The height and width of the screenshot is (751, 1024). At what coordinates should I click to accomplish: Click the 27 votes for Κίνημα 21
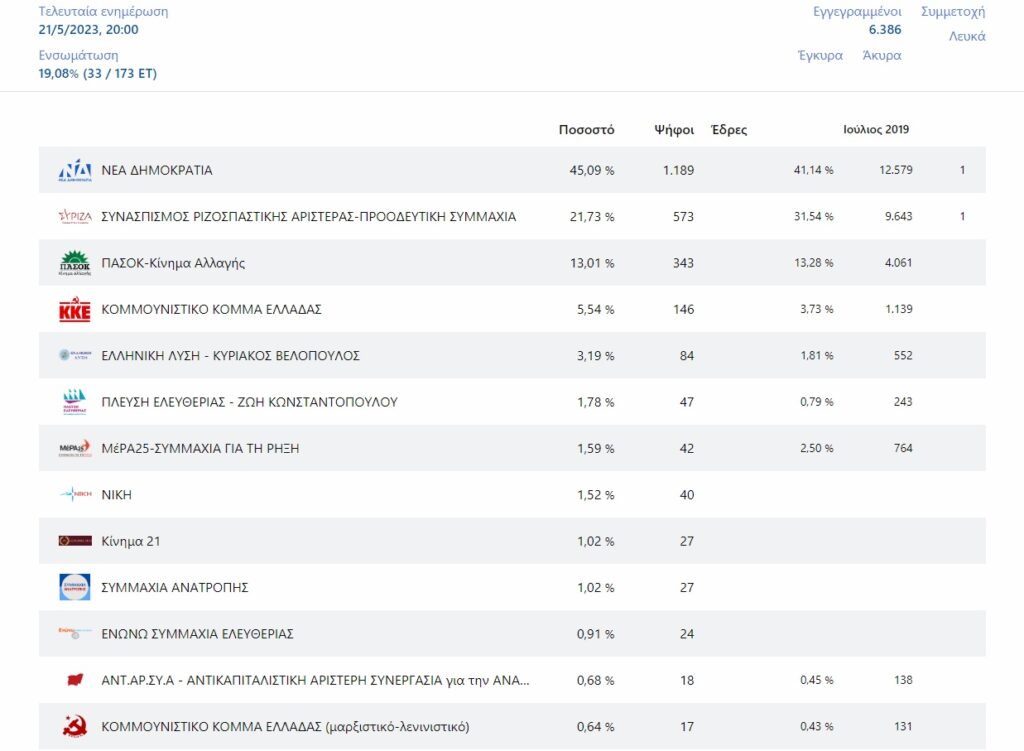pos(687,541)
